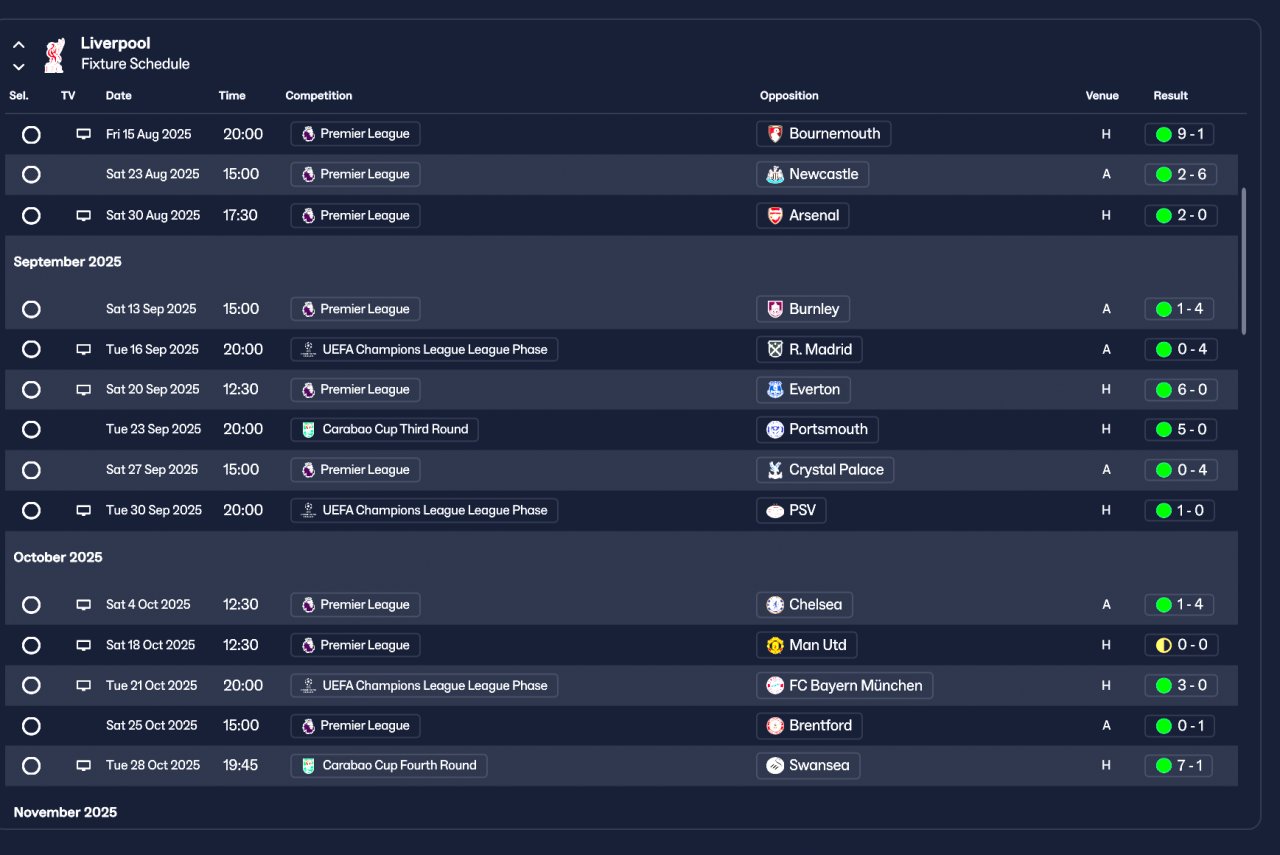1280x855 pixels.
Task: Click the Chelsea club badge icon
Action: [x=775, y=605]
